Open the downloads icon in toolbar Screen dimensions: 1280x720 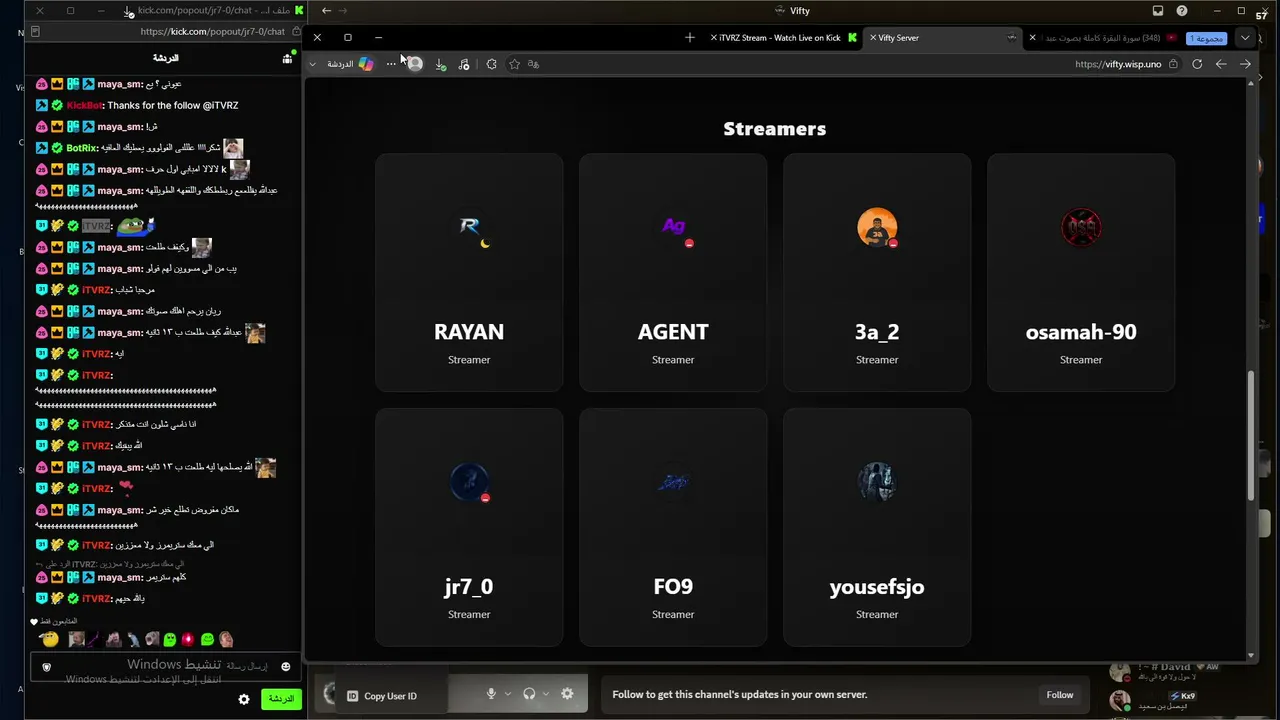tap(440, 64)
